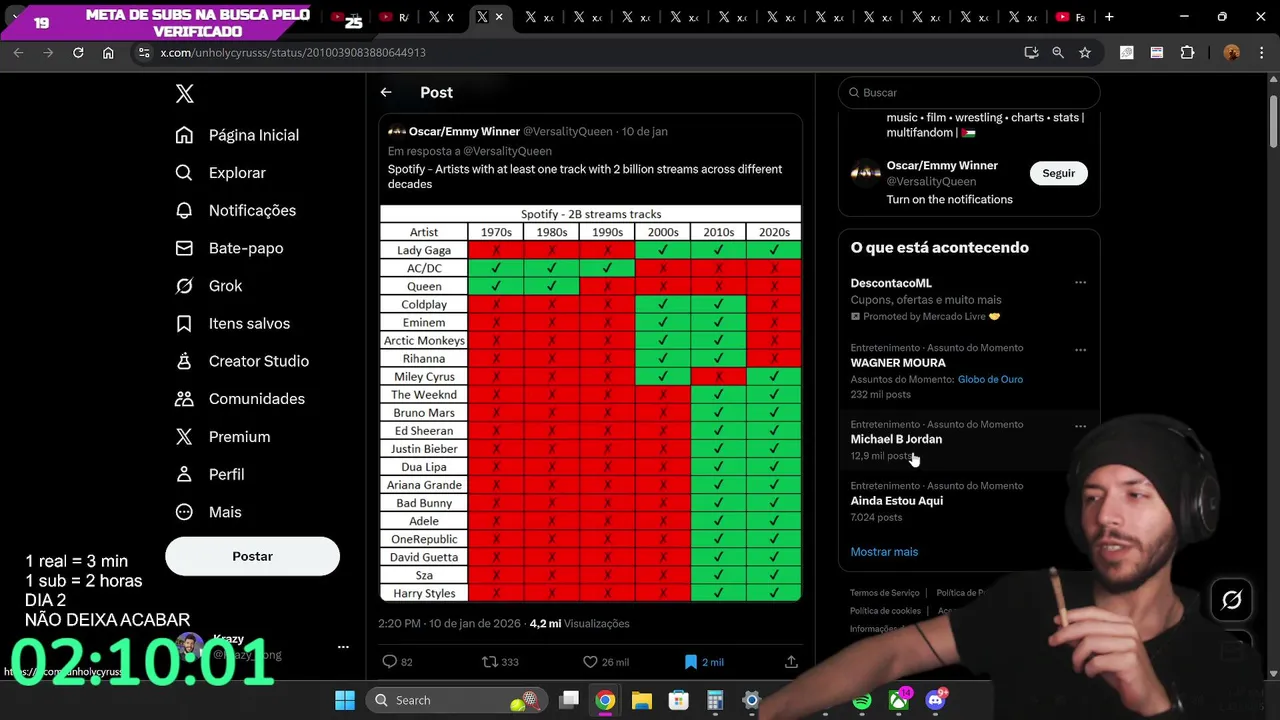Switch to the YouTube tab labeled Rv
The height and width of the screenshot is (720, 1280).
pos(394,17)
